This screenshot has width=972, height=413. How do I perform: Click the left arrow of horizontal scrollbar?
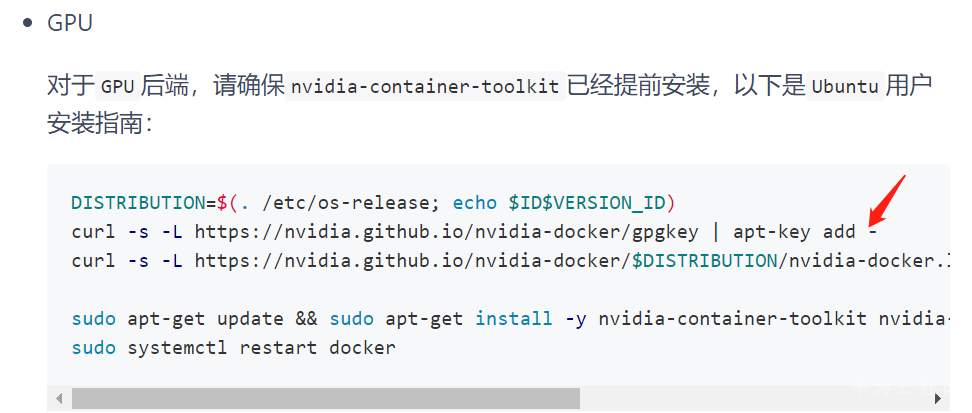pos(61,398)
